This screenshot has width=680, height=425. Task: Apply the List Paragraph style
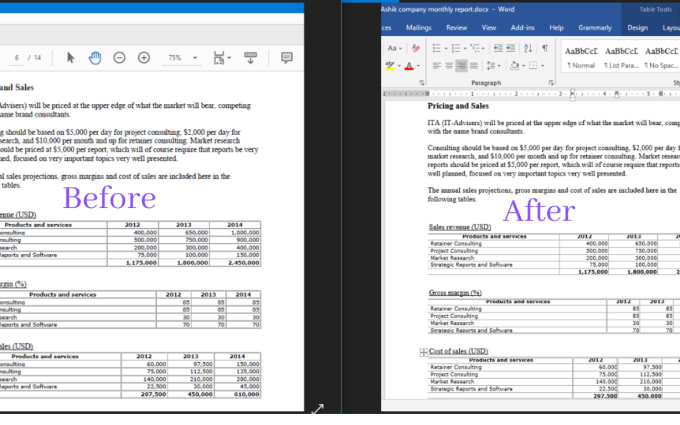click(x=621, y=58)
